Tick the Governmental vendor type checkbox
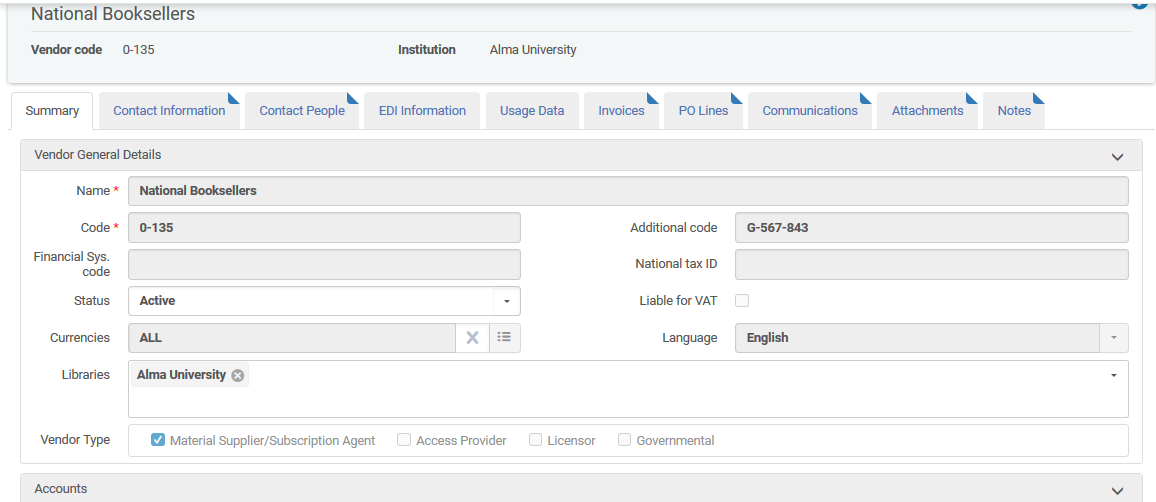 coord(624,440)
